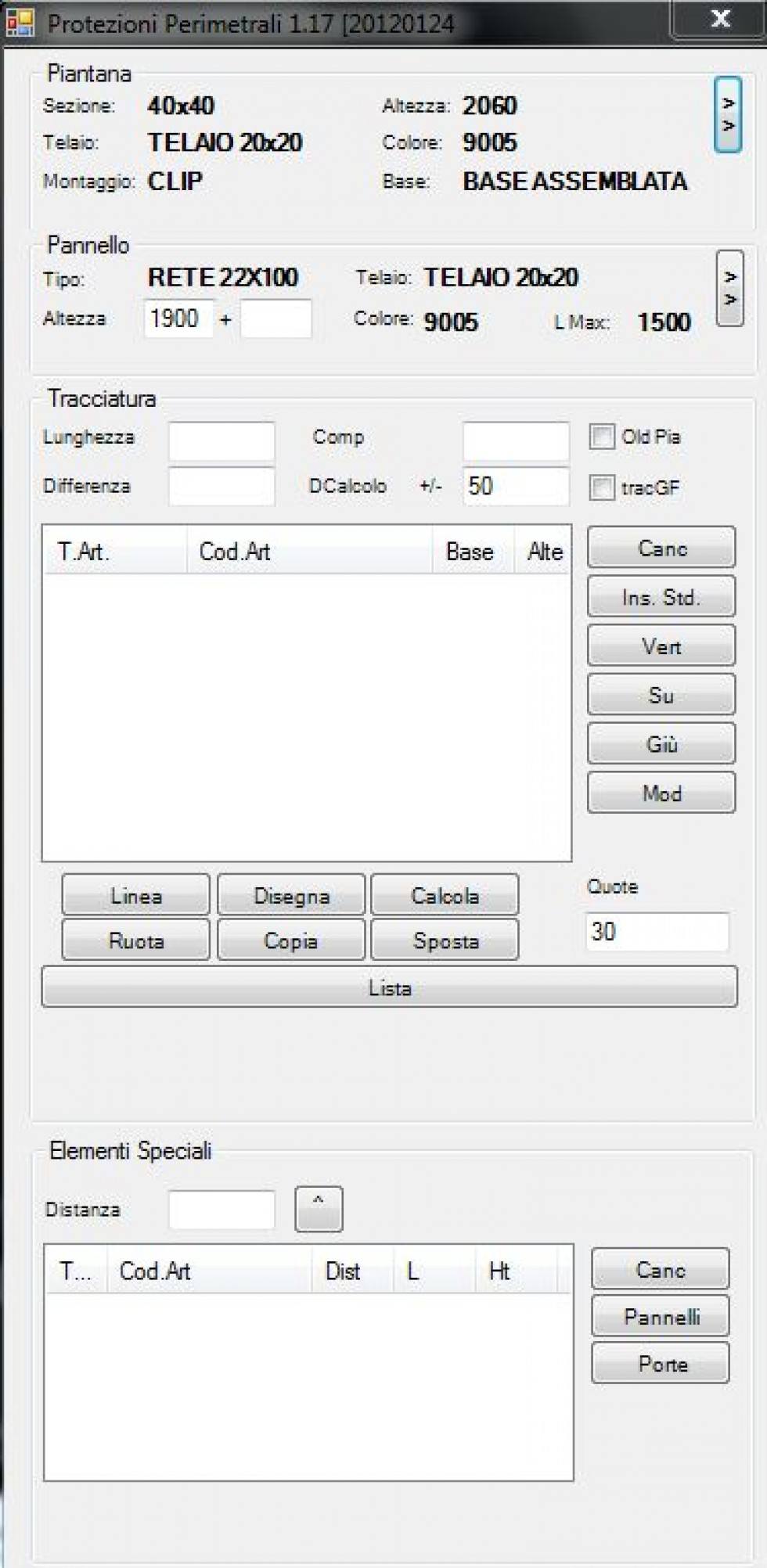The image size is (767, 1568).
Task: Close the Protezioni Perimetrali window
Action: click(719, 19)
